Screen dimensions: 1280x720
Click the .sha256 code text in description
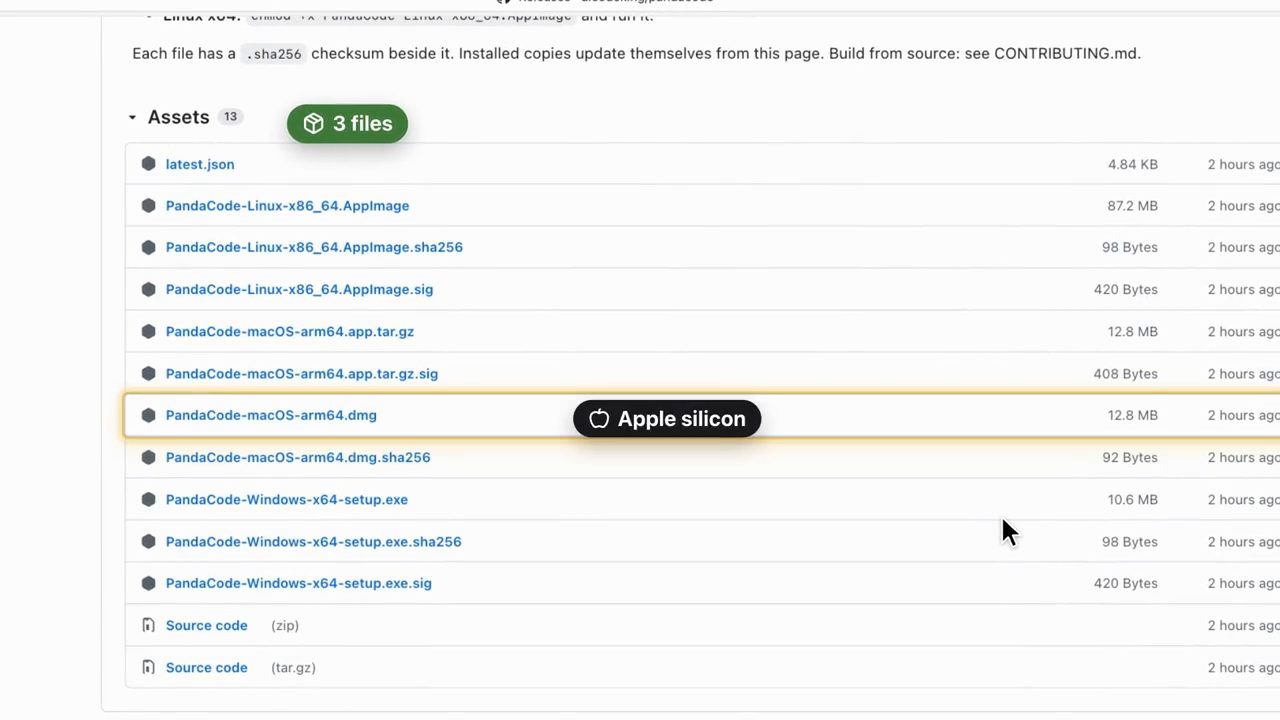[273, 54]
